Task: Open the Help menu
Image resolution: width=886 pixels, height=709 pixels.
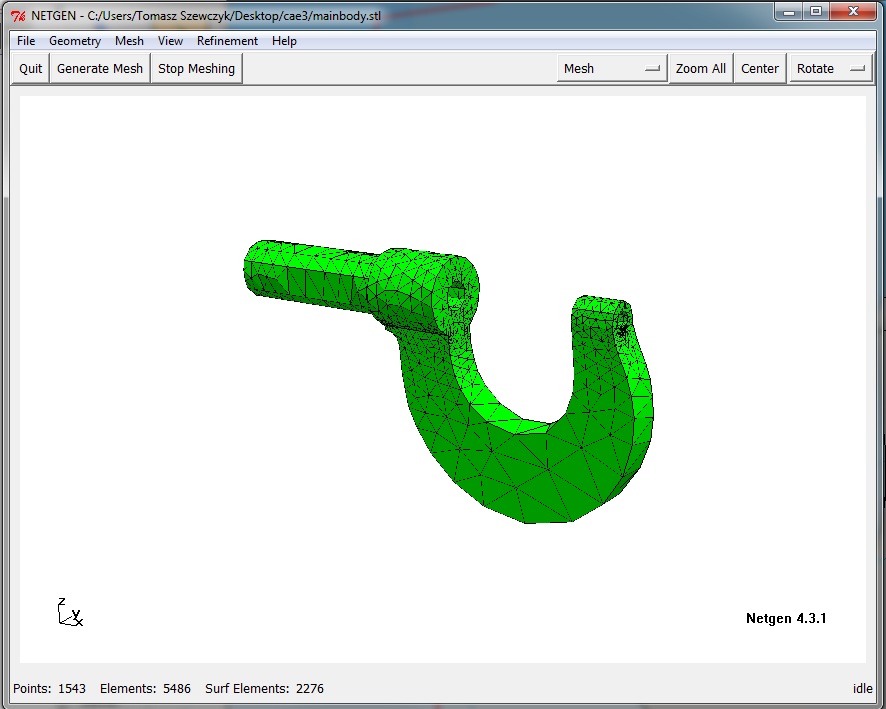Action: [x=284, y=41]
